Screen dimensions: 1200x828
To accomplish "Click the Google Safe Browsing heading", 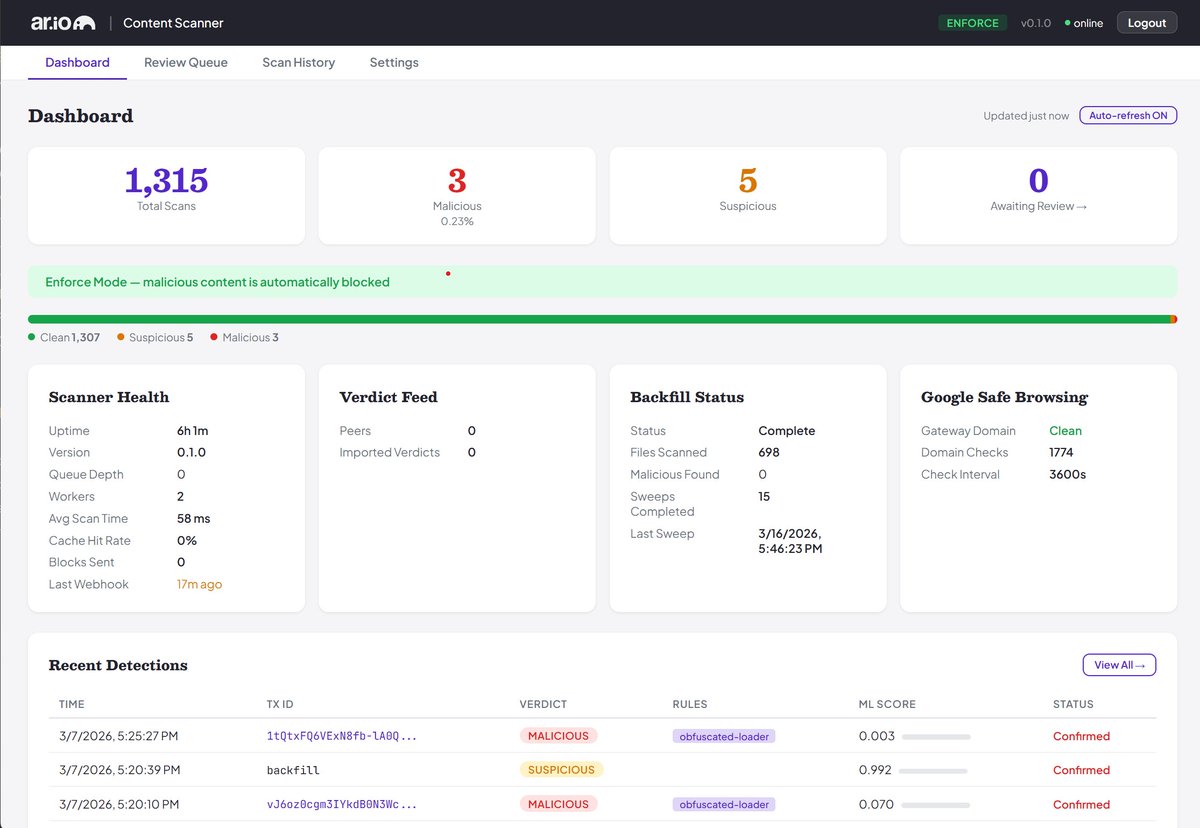I will click(1004, 397).
